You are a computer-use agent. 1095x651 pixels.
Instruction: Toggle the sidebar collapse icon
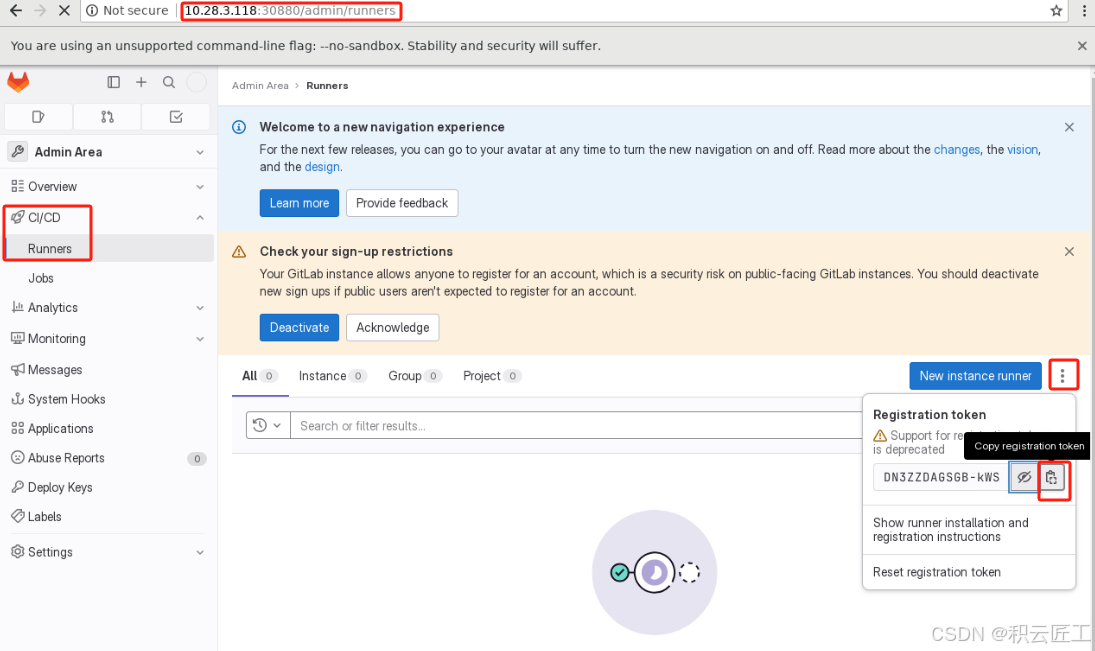click(x=113, y=82)
